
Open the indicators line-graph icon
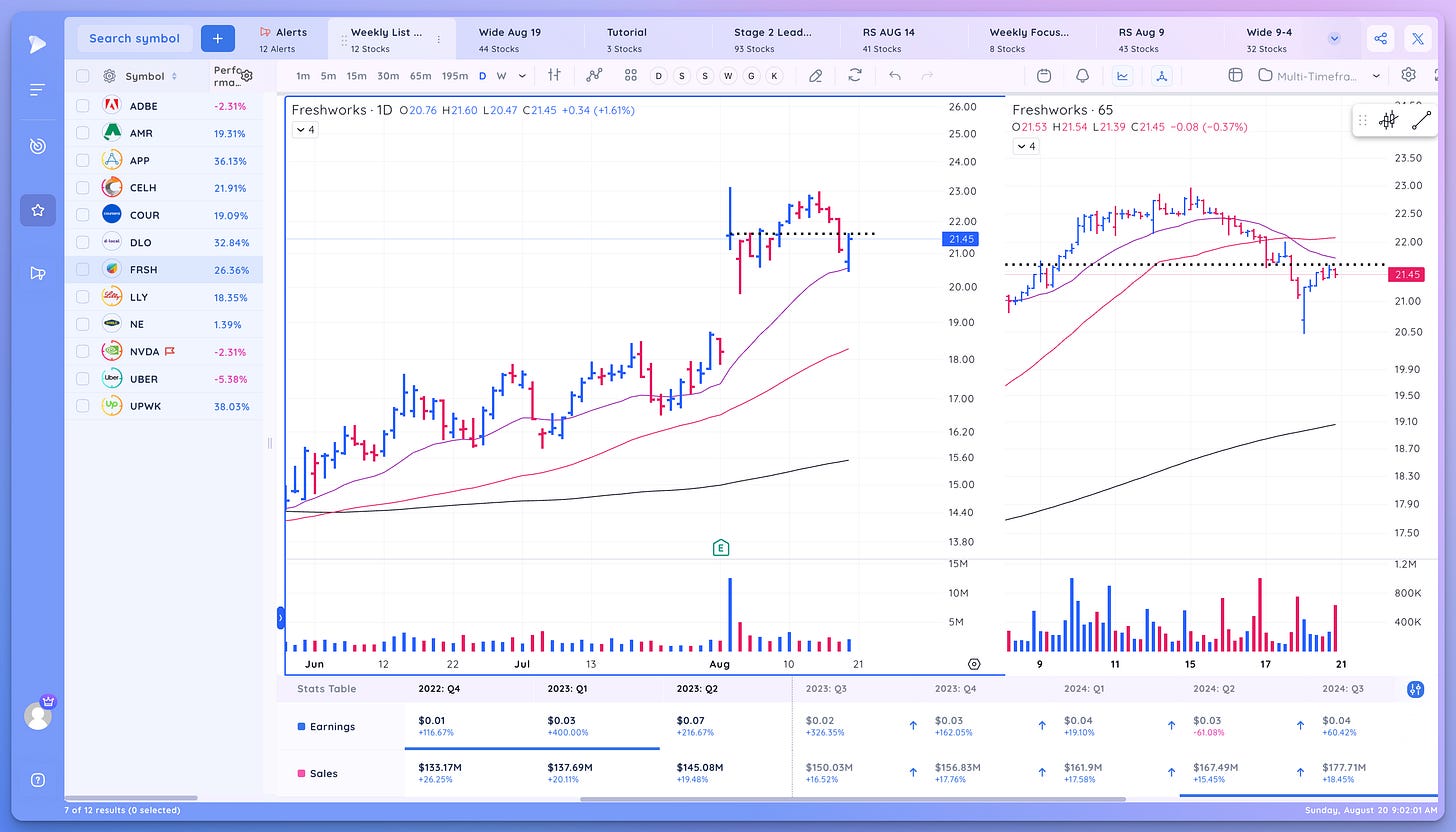click(x=594, y=75)
